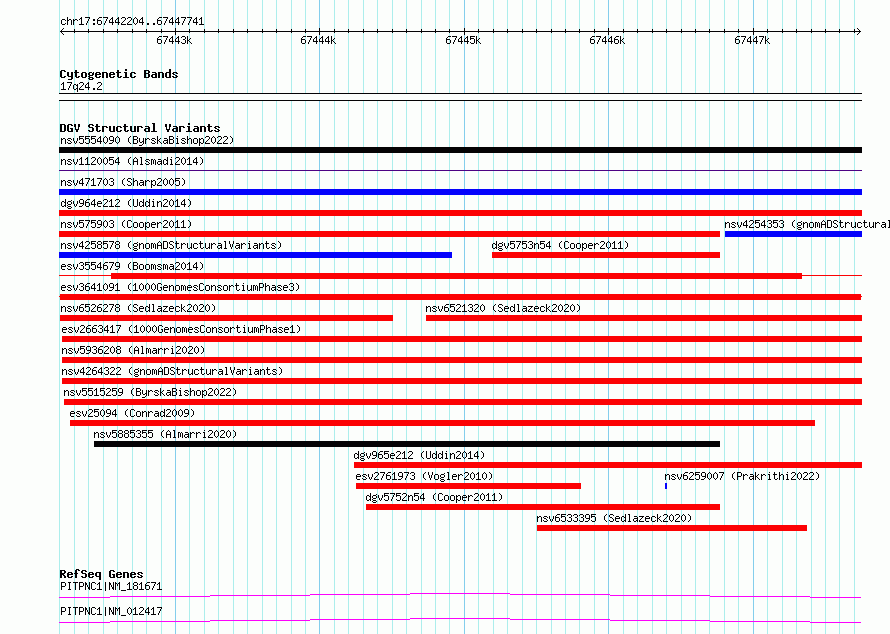Image resolution: width=890 pixels, height=634 pixels.
Task: Click esv2663417 (1000GenomesConsortiumPhase1) label
Action: [181, 329]
